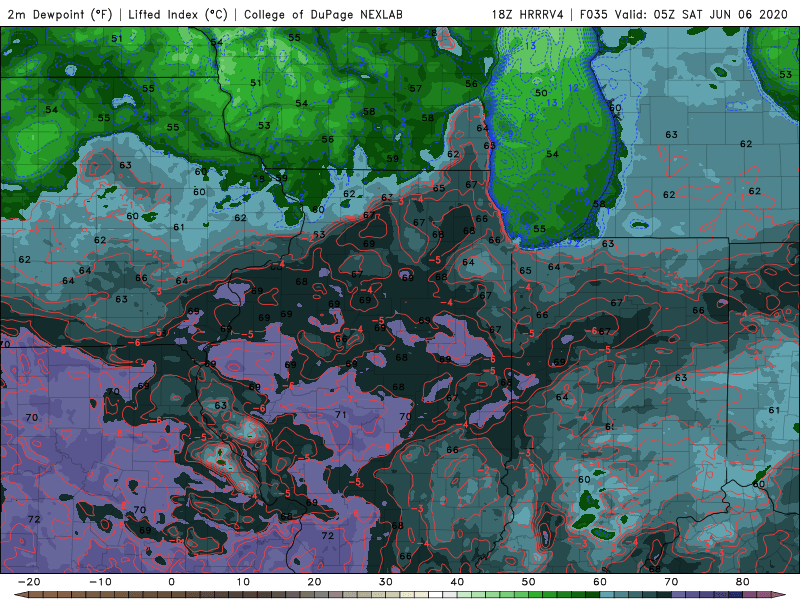Click 'Valid: 05Z SAT JUN 06 2020' text

click(701, 14)
